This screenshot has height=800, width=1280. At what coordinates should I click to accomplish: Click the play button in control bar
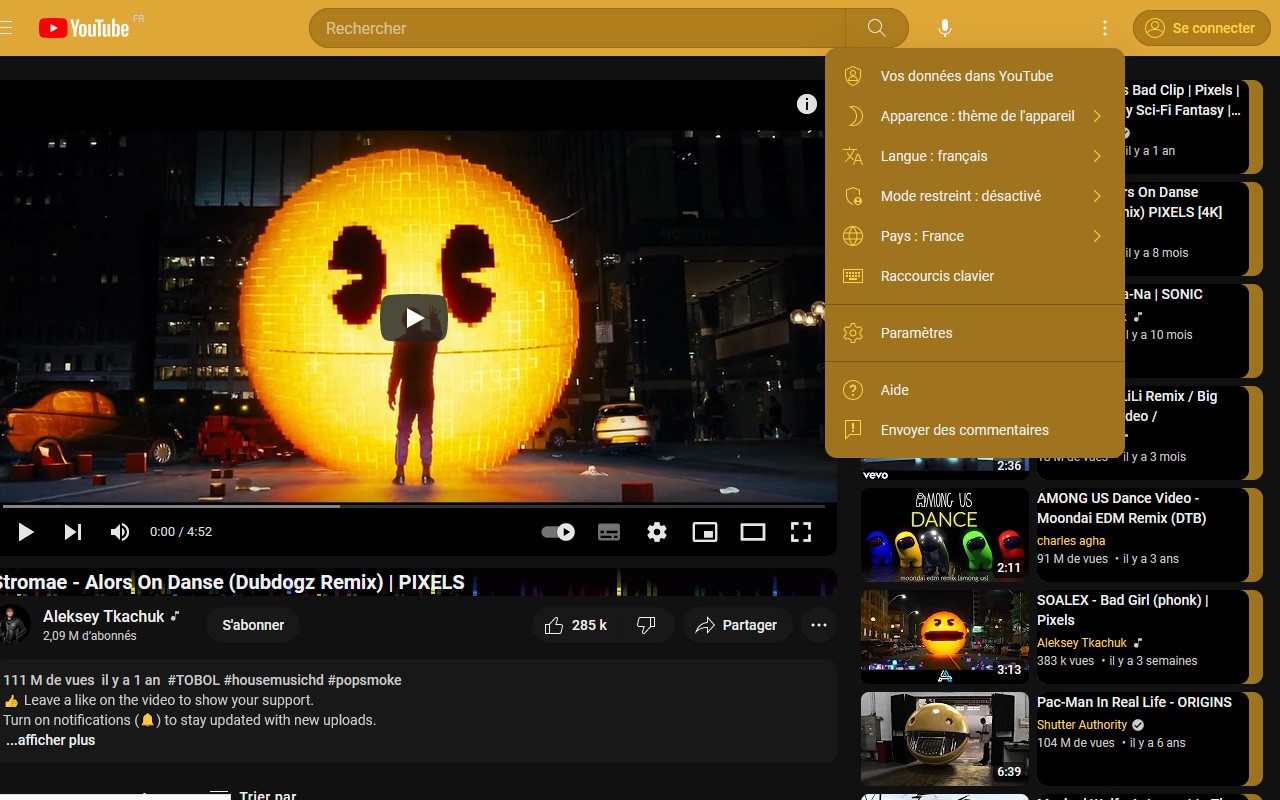click(26, 532)
